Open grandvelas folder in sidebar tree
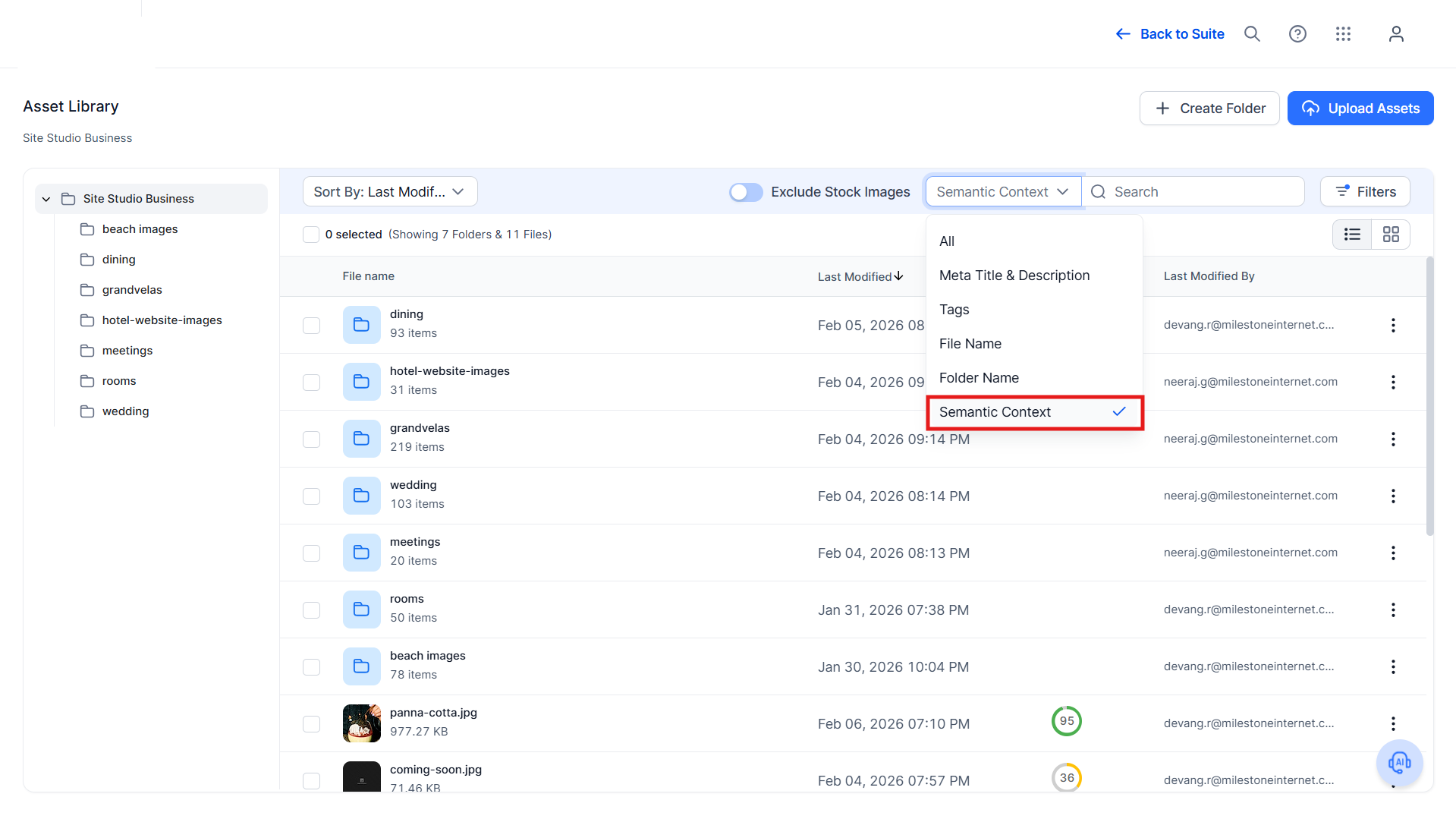Screen dimensions: 1456x819 click(132, 290)
